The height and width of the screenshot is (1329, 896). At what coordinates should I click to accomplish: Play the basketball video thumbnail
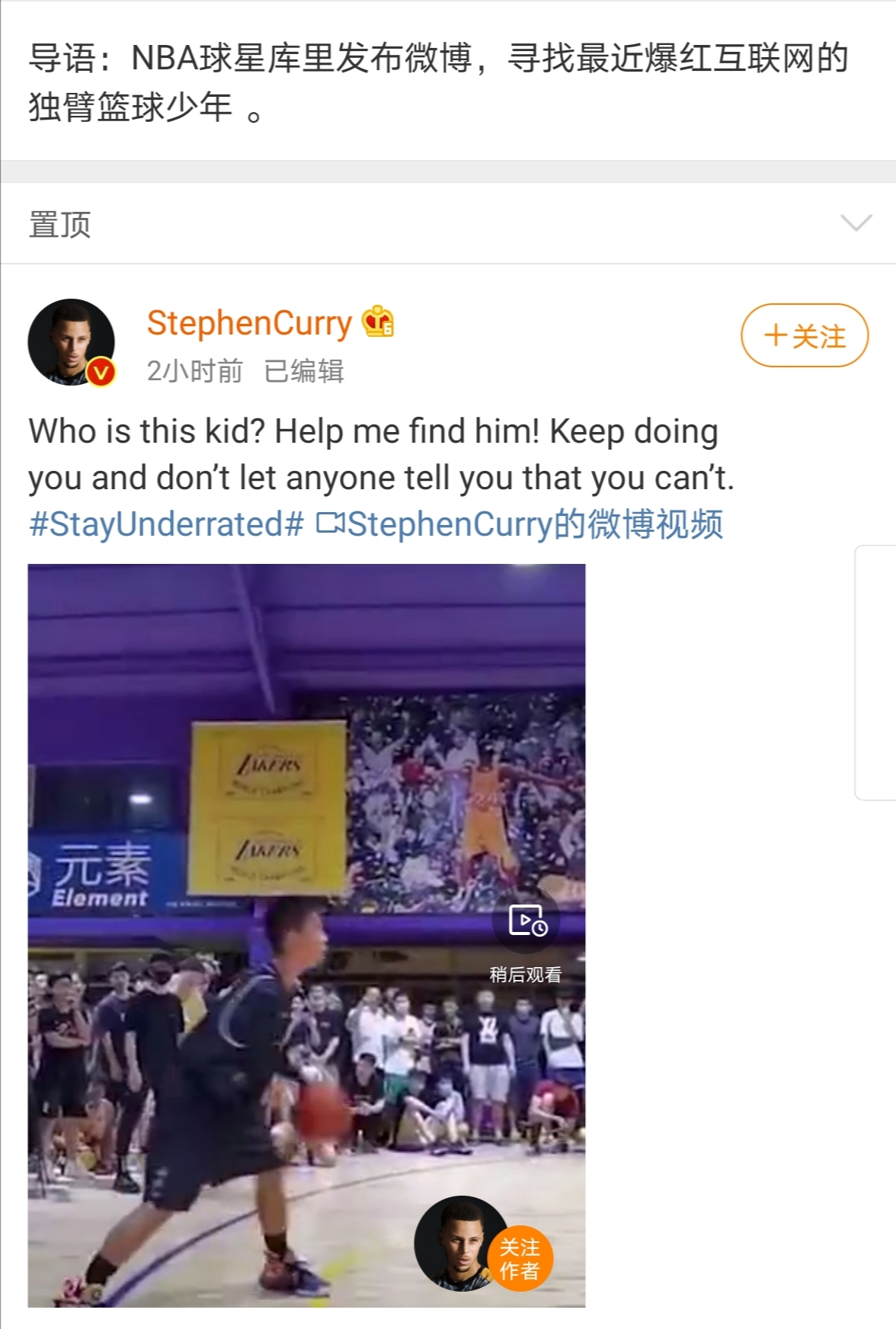coord(306,935)
